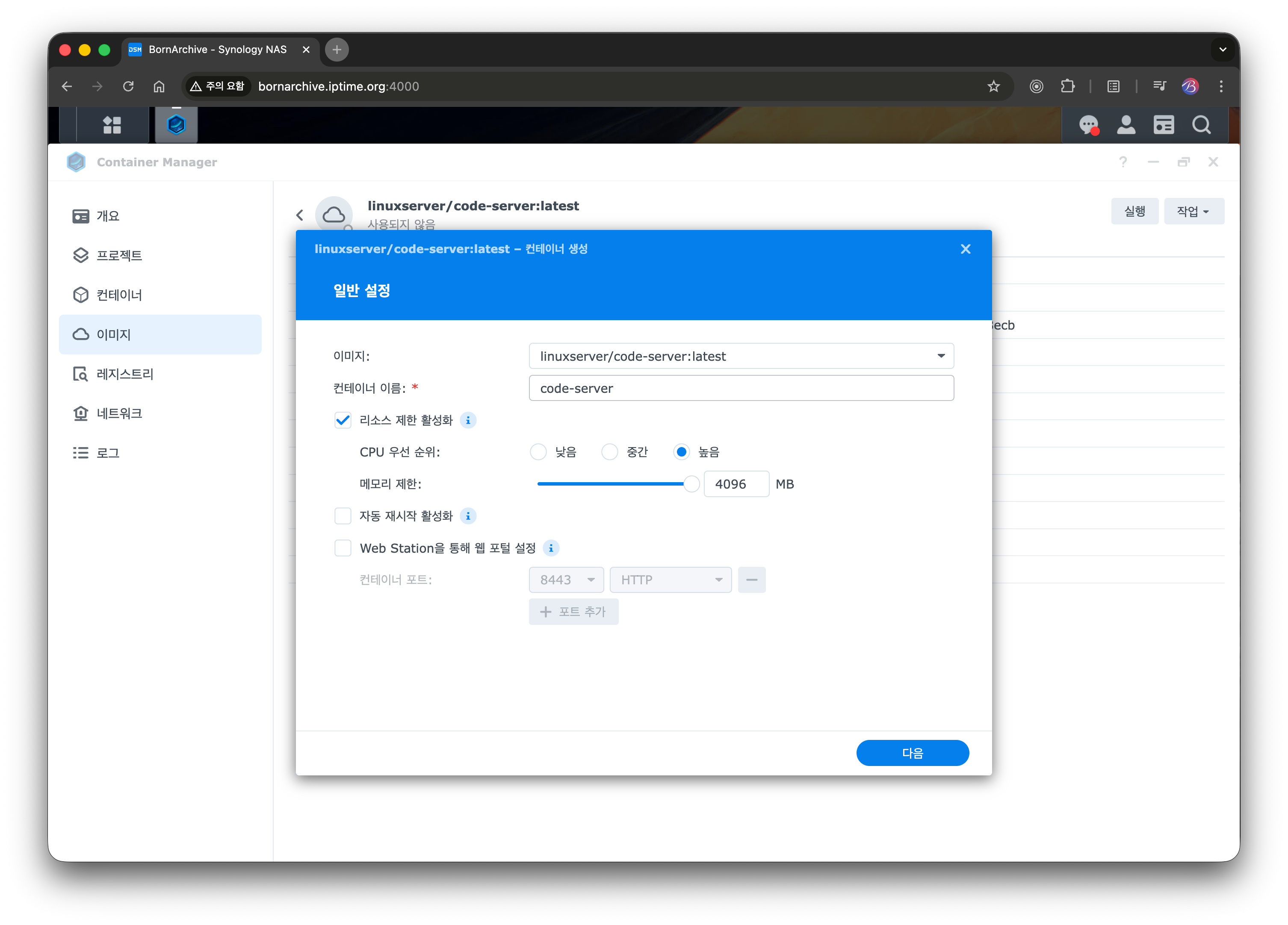Open the DSM widgets panel icon
This screenshot has width=1288, height=925.
click(1163, 125)
